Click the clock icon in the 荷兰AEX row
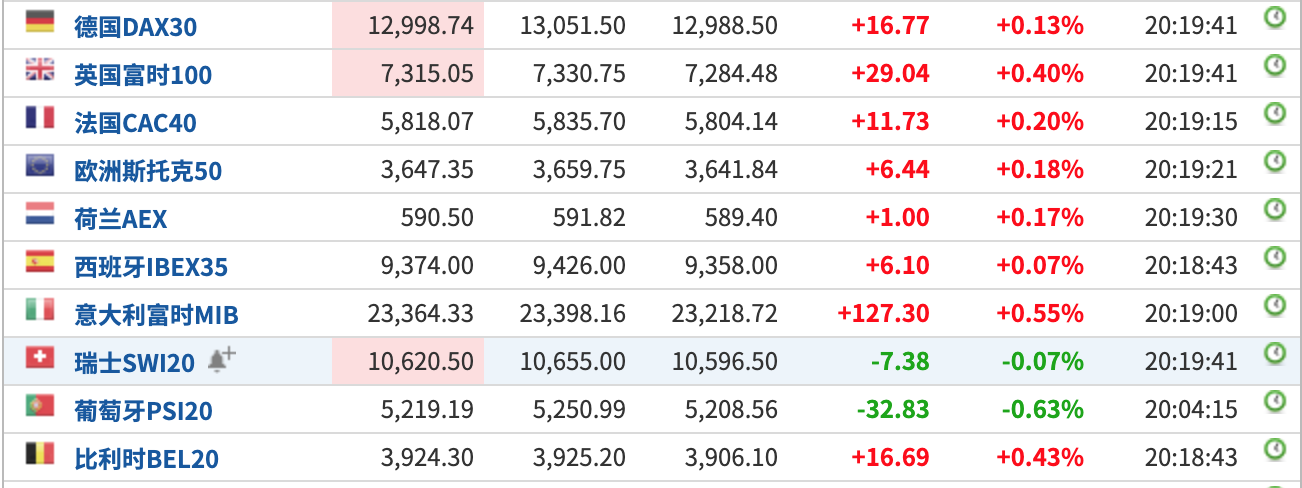1302x488 pixels. click(x=1275, y=209)
